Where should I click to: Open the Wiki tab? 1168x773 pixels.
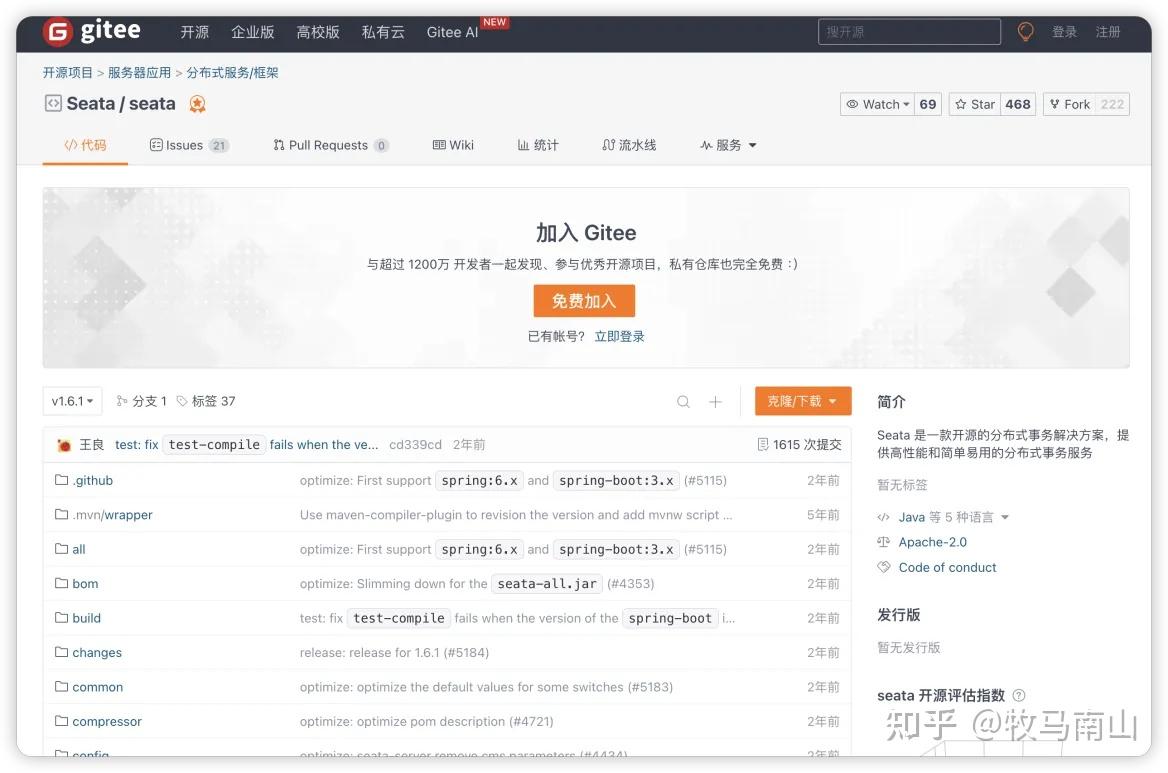453,145
